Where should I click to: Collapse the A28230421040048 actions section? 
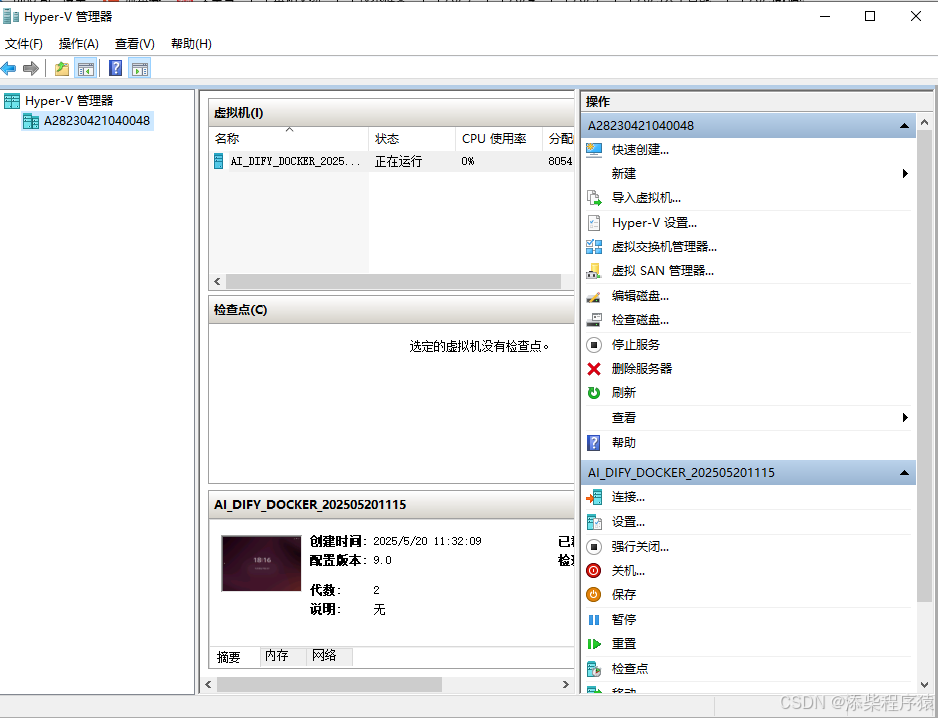point(904,126)
